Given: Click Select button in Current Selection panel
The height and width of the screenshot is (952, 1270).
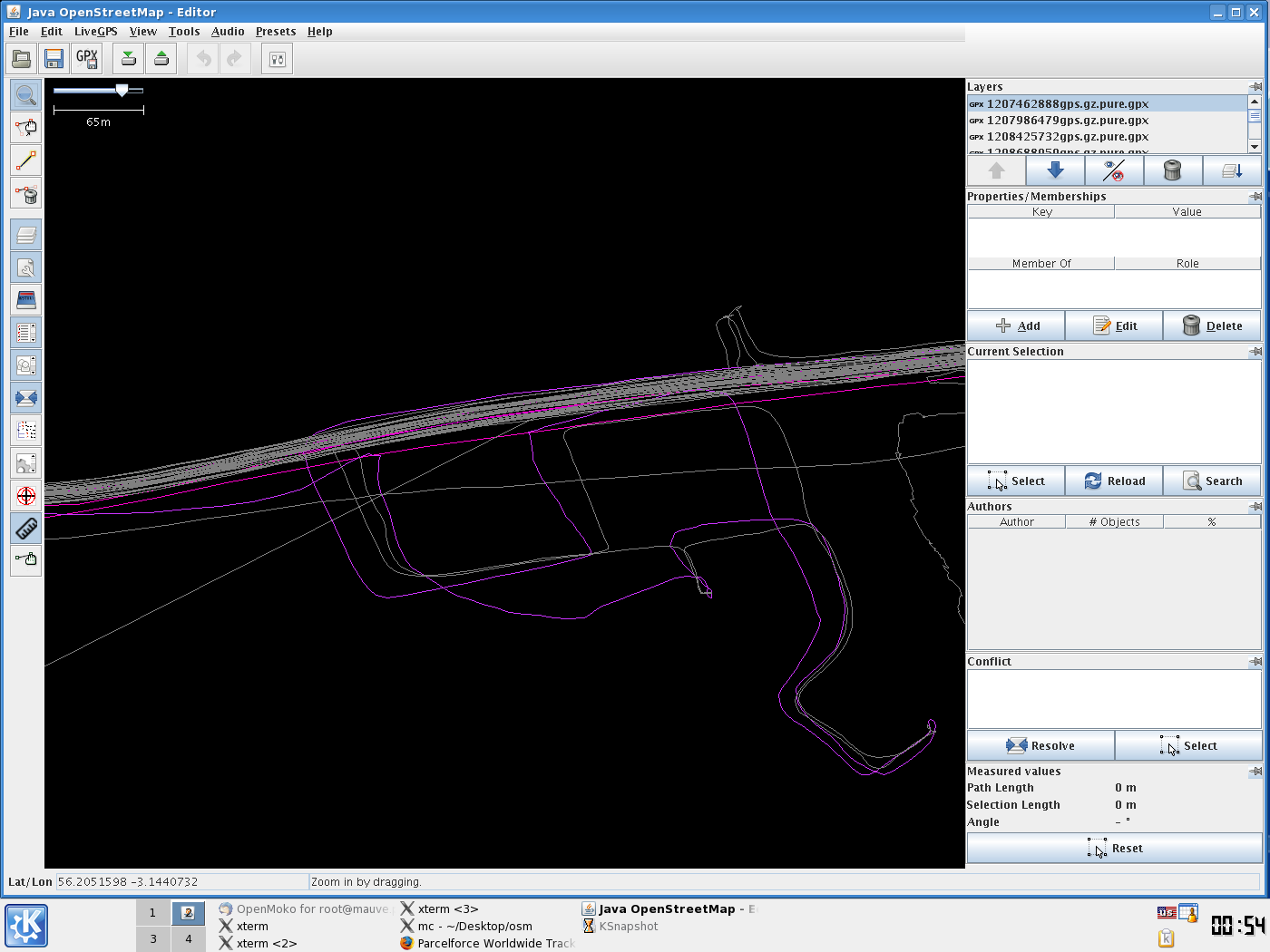Looking at the screenshot, I should [1016, 481].
